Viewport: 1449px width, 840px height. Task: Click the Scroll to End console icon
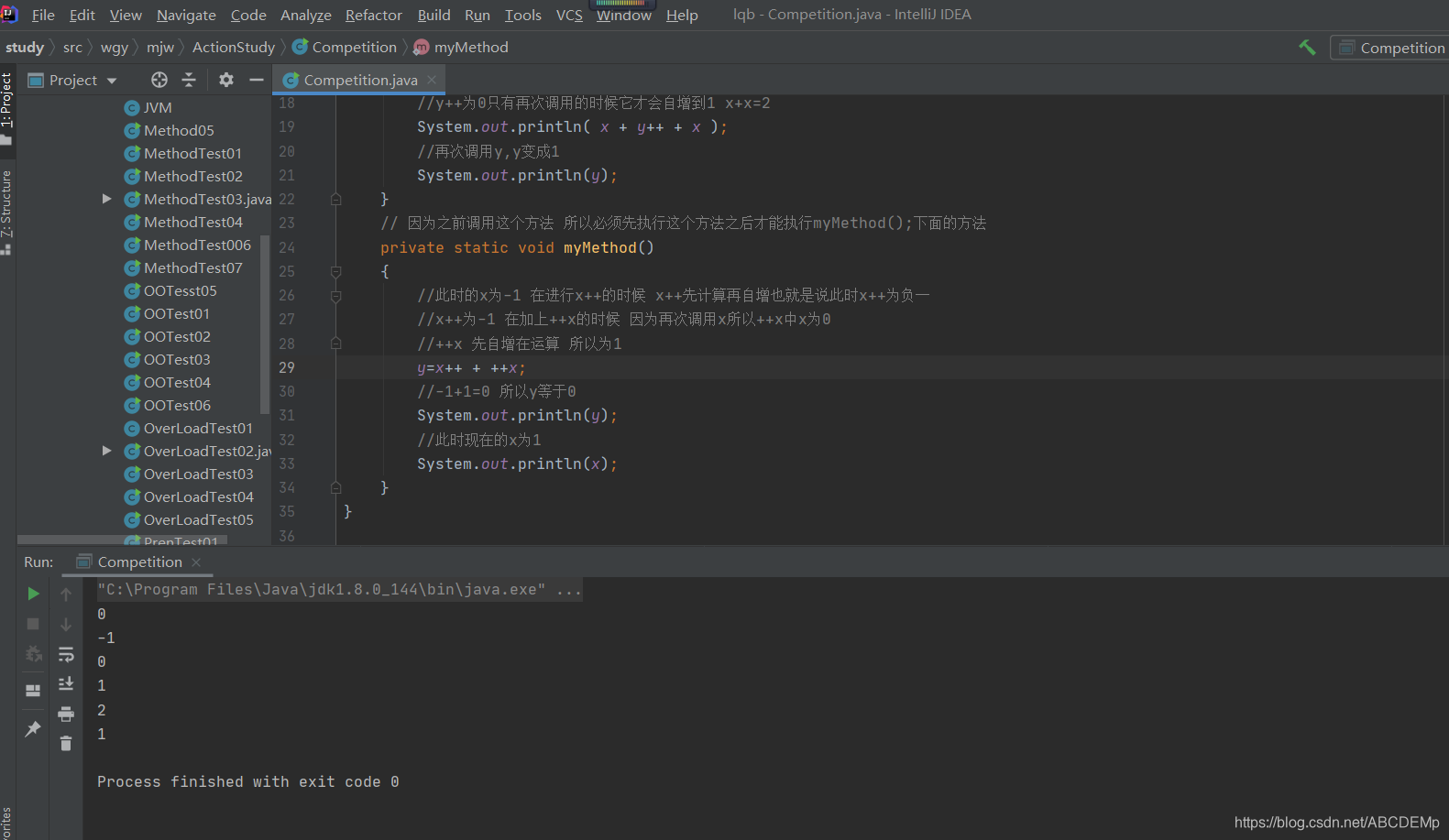click(66, 684)
